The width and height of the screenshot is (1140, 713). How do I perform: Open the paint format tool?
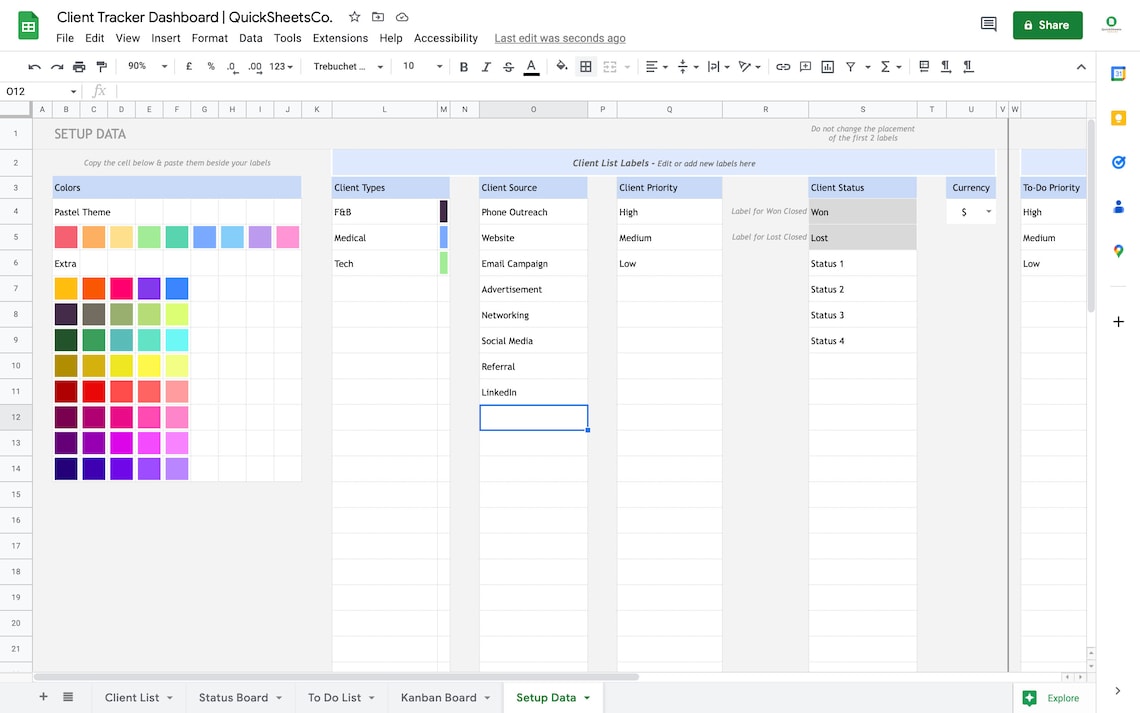[x=100, y=66]
